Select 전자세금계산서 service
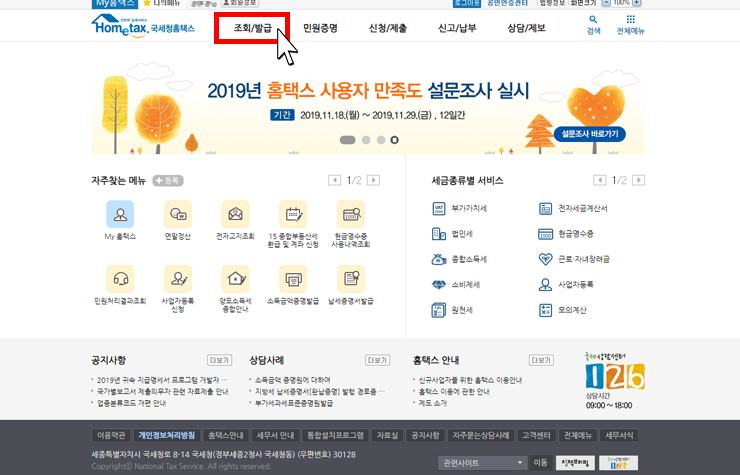 click(x=573, y=208)
